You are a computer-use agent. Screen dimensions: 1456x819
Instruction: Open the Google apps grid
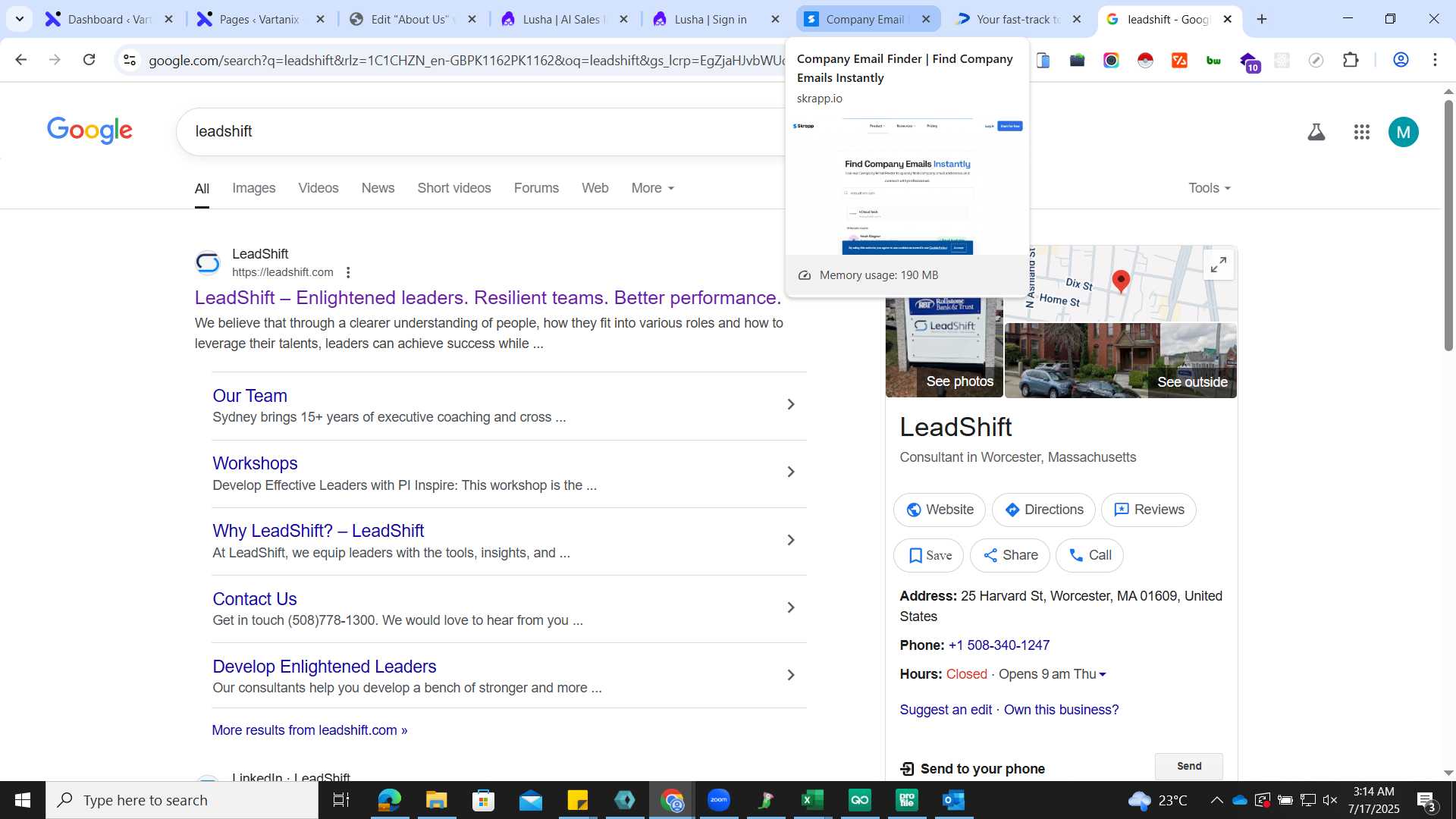point(1361,132)
